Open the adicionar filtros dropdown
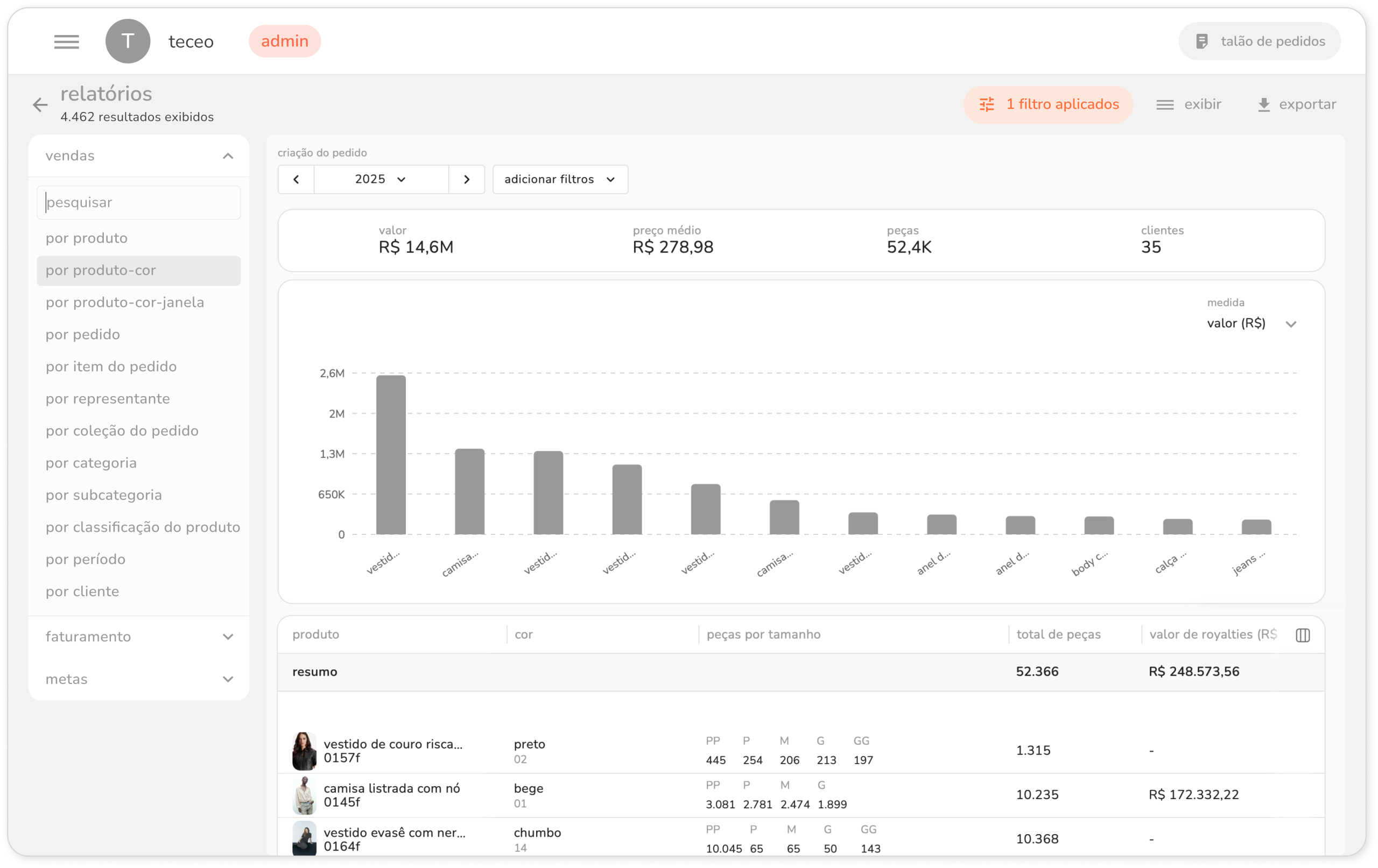Screen dimensions: 1378x868 click(x=560, y=179)
